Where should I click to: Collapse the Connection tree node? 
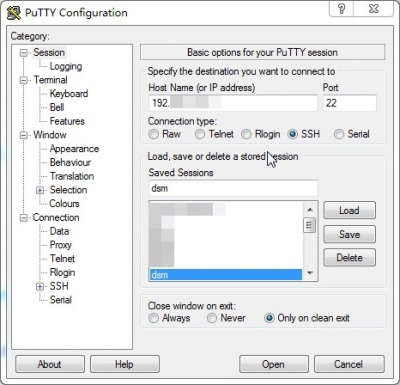23,218
